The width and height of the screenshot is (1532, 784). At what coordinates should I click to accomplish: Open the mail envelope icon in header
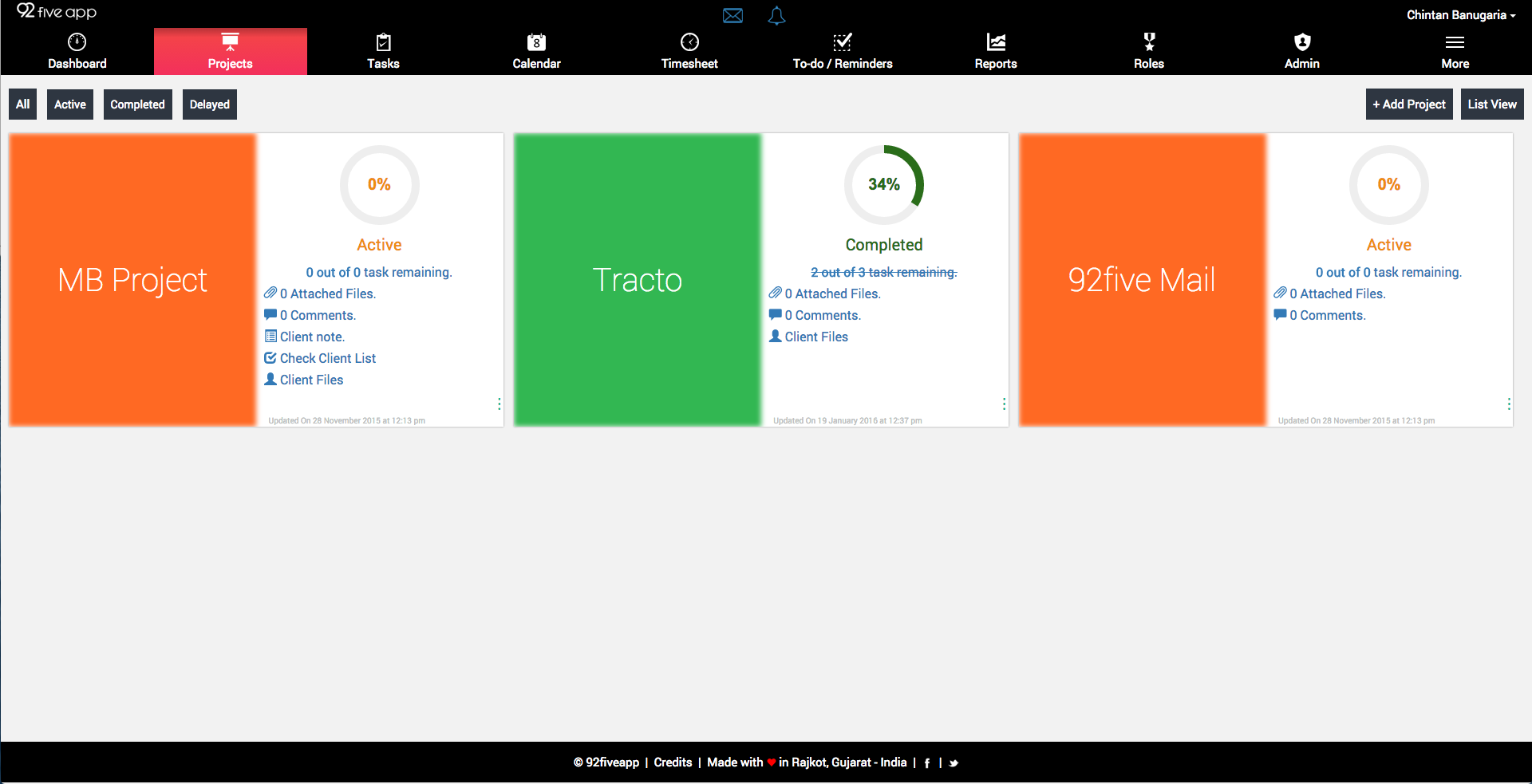click(732, 15)
